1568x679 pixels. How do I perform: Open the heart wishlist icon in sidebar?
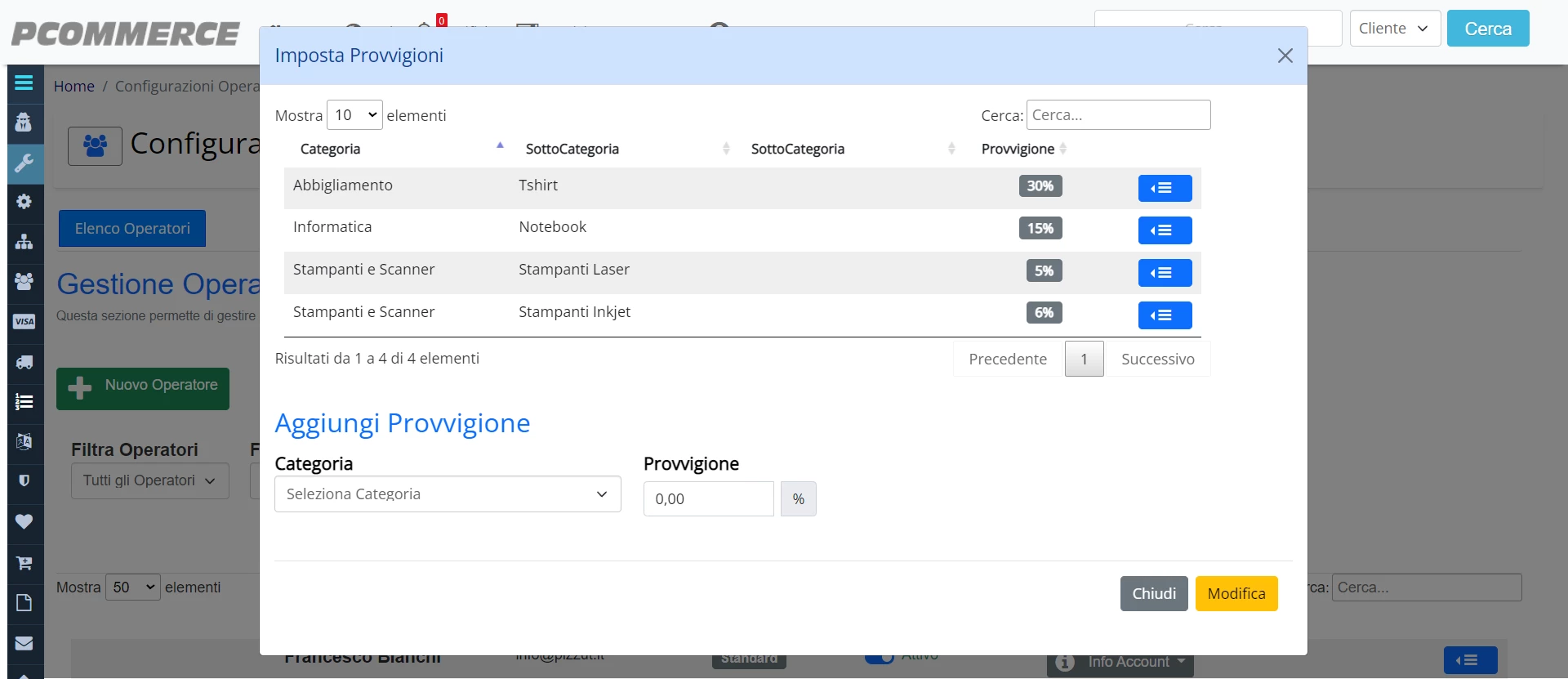click(24, 521)
